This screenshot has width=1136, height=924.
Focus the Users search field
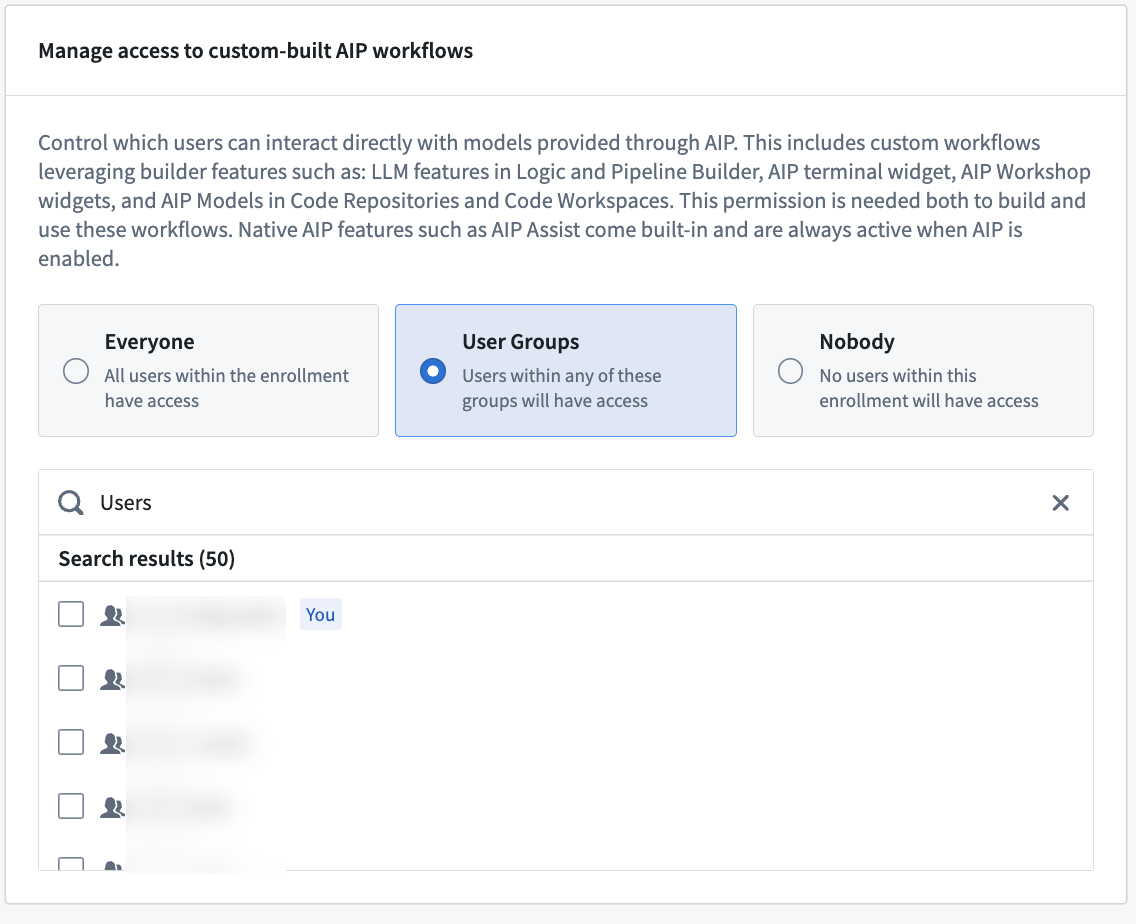565,502
